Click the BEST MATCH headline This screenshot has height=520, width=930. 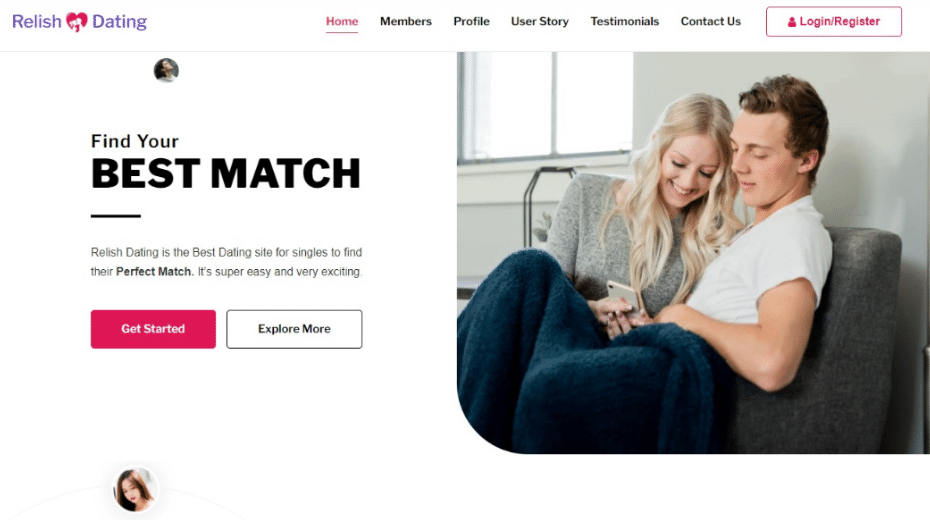226,174
